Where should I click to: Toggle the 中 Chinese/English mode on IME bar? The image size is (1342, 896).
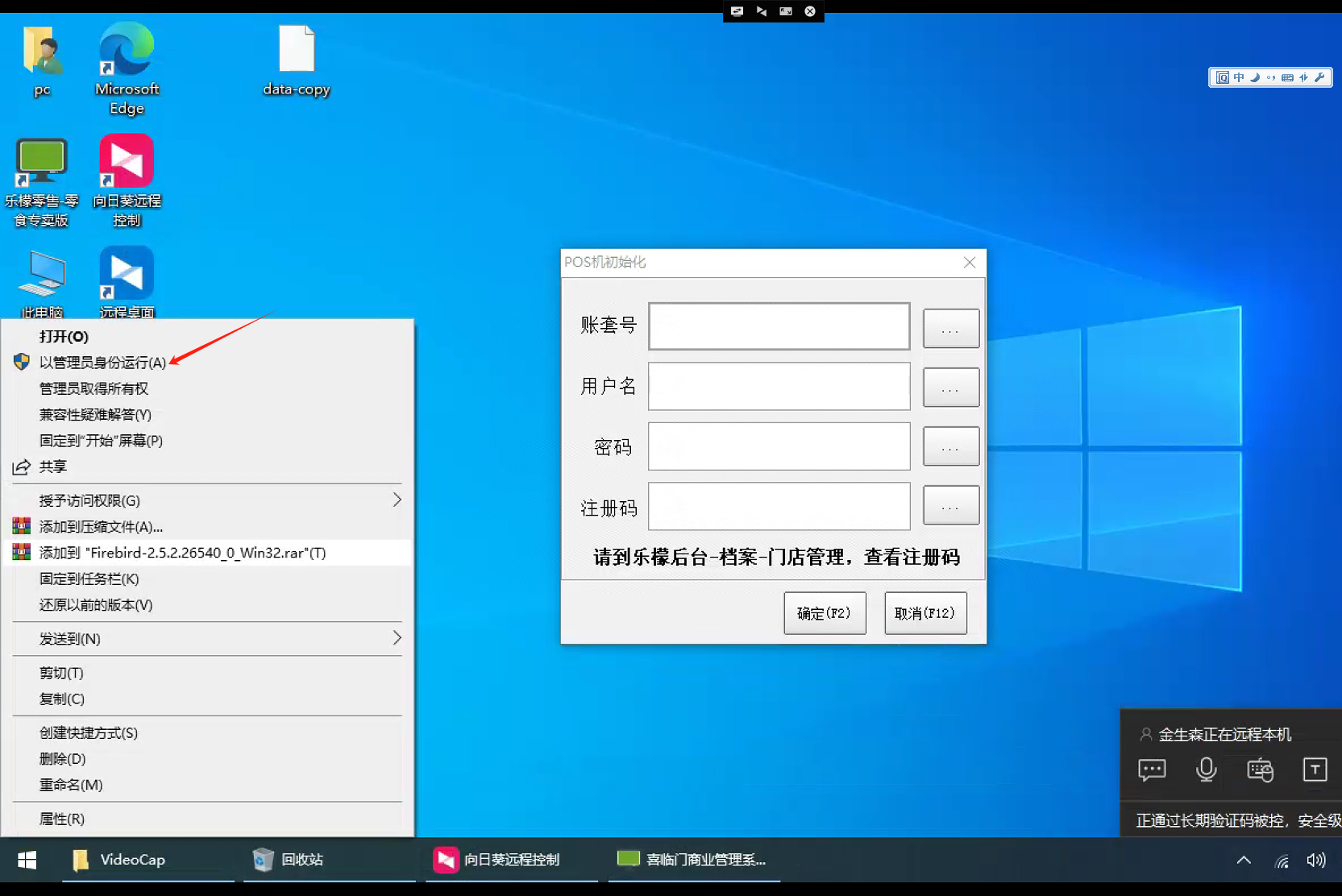tap(1239, 77)
